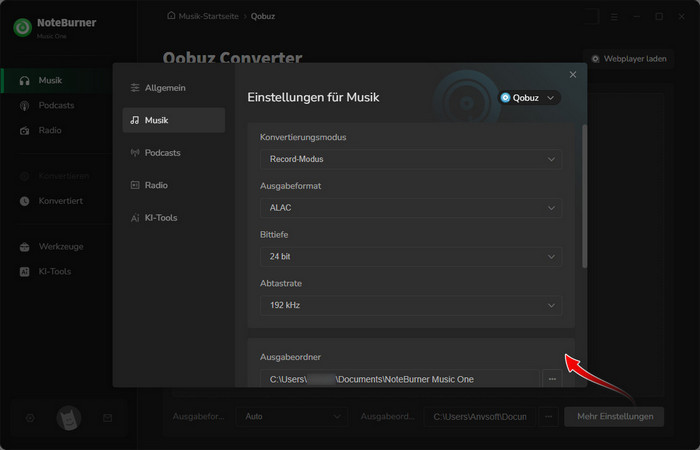
Task: Browse for the Ausgabeordner in settings dialog
Action: pyautogui.click(x=552, y=379)
